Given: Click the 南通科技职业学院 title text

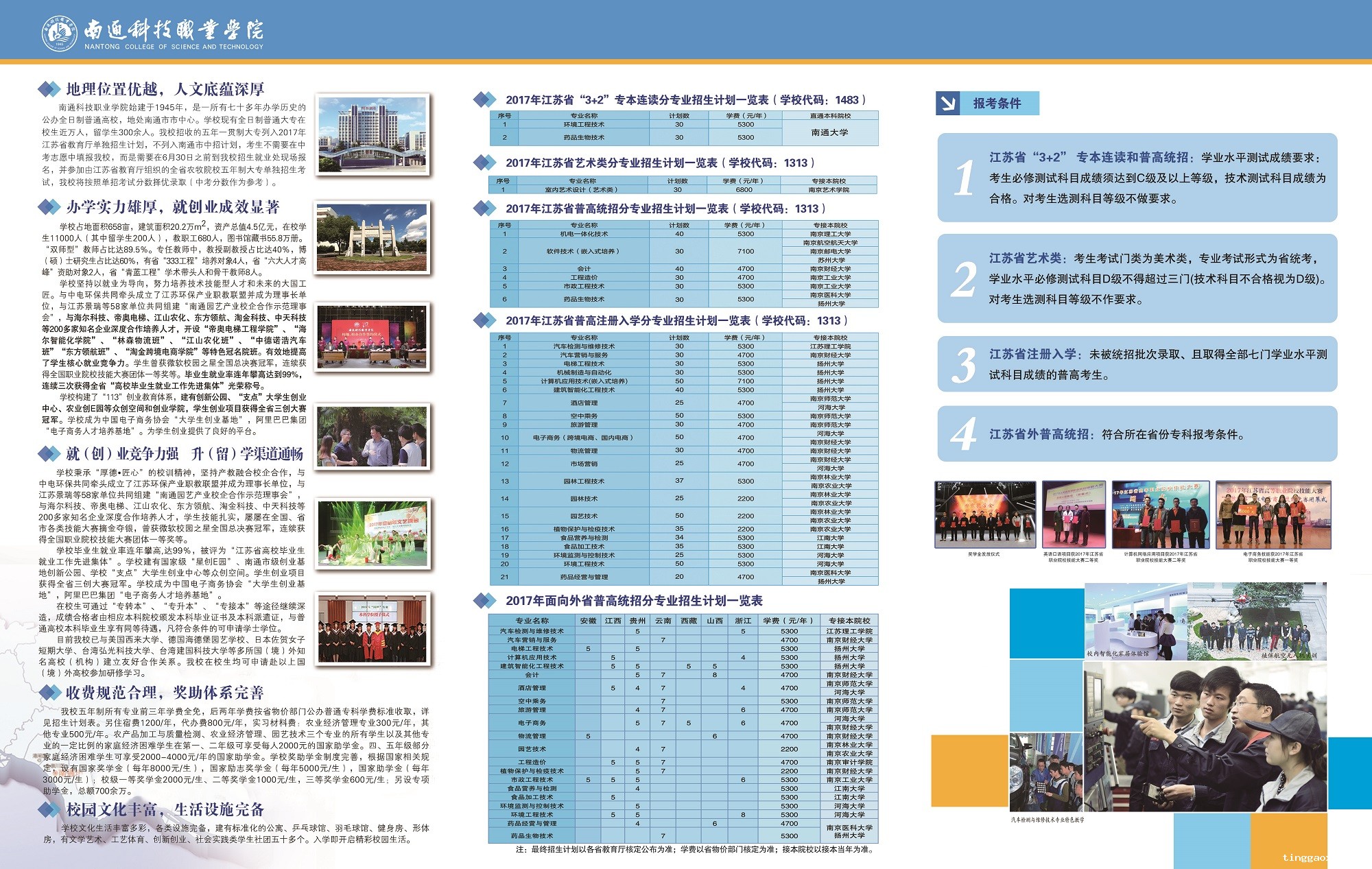Looking at the screenshot, I should click(174, 29).
